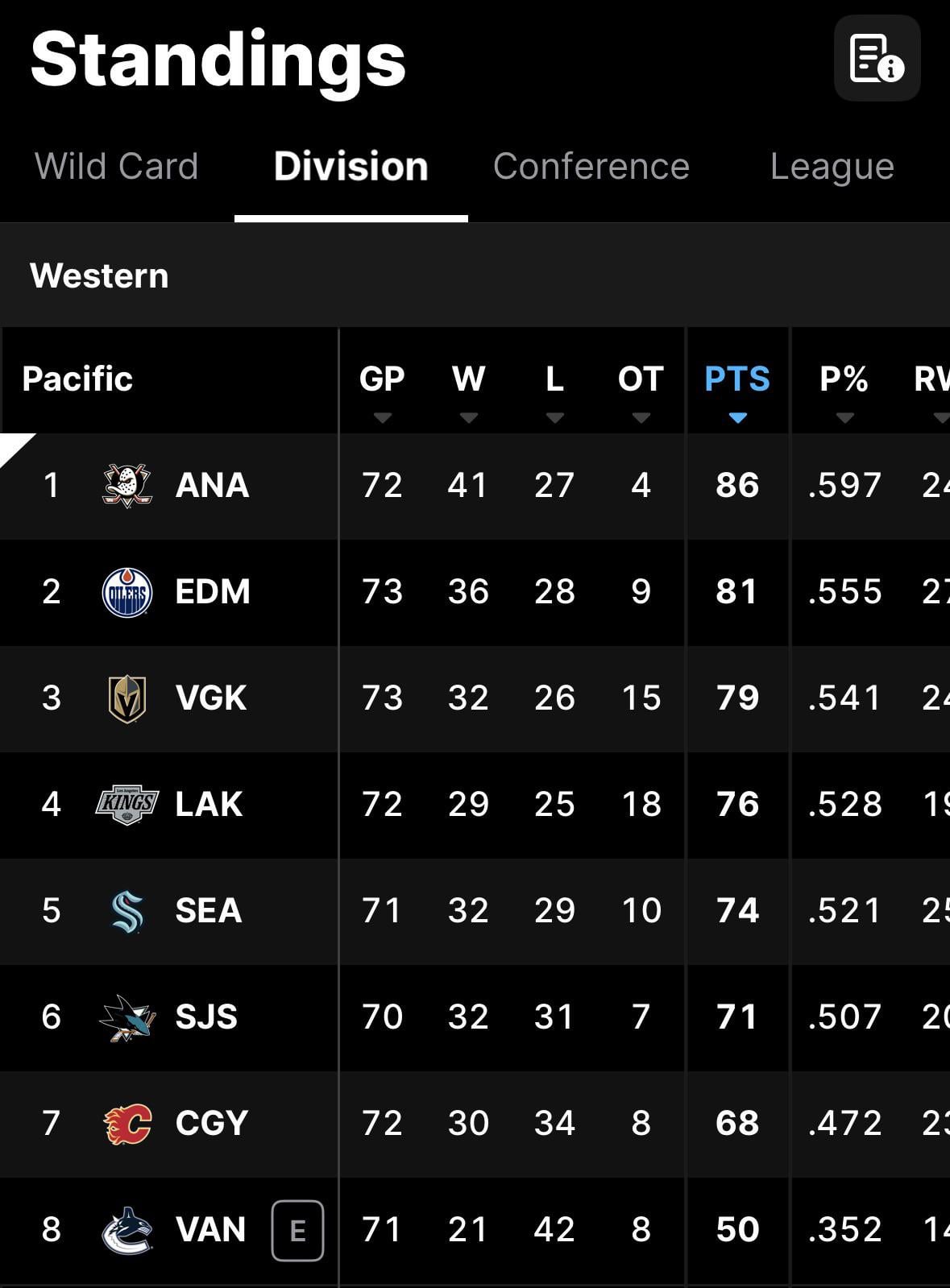Tap the Anaheim Ducks team logo
Image resolution: width=950 pixels, height=1288 pixels.
tap(127, 485)
